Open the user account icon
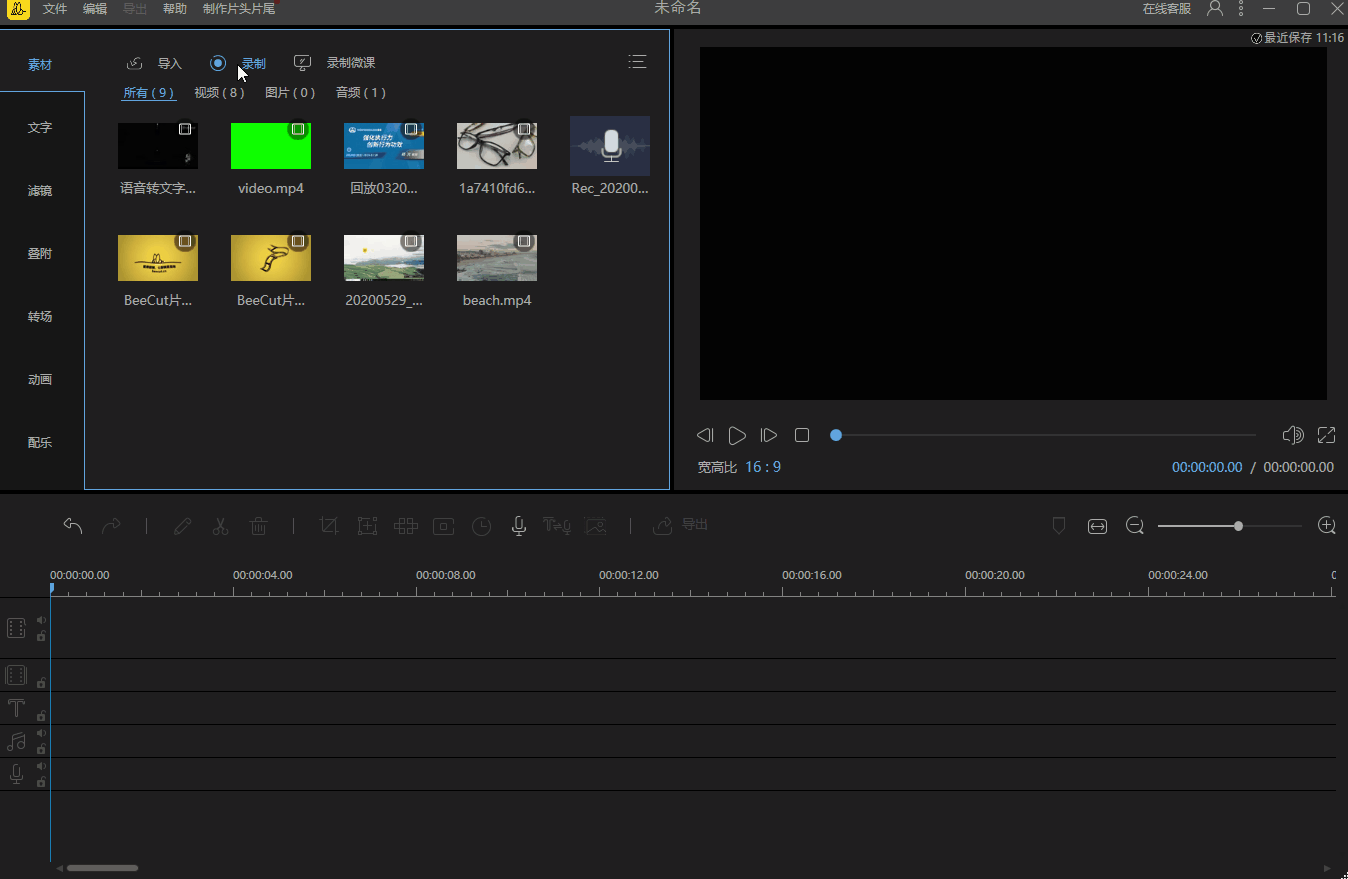Image resolution: width=1348 pixels, height=879 pixels. pos(1215,8)
